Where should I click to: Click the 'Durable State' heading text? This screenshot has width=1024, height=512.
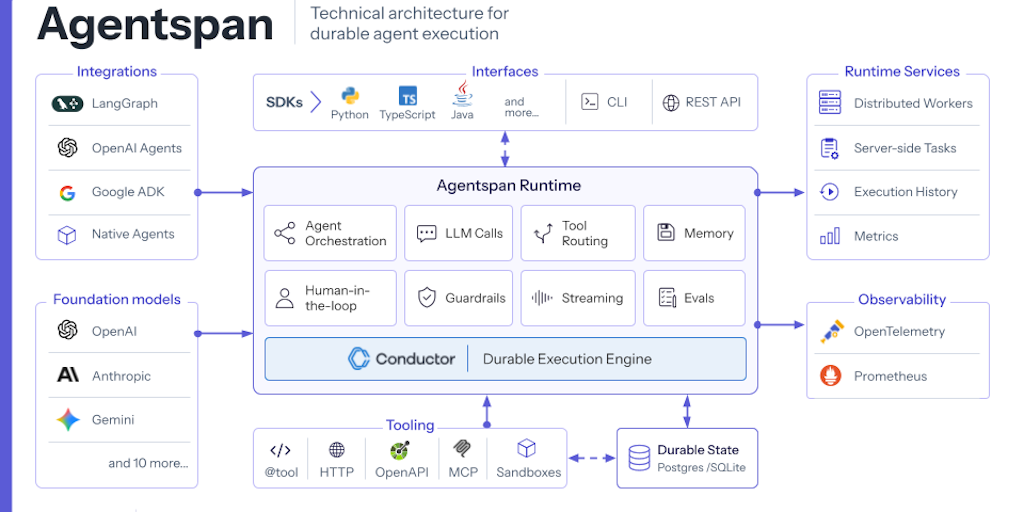[698, 450]
